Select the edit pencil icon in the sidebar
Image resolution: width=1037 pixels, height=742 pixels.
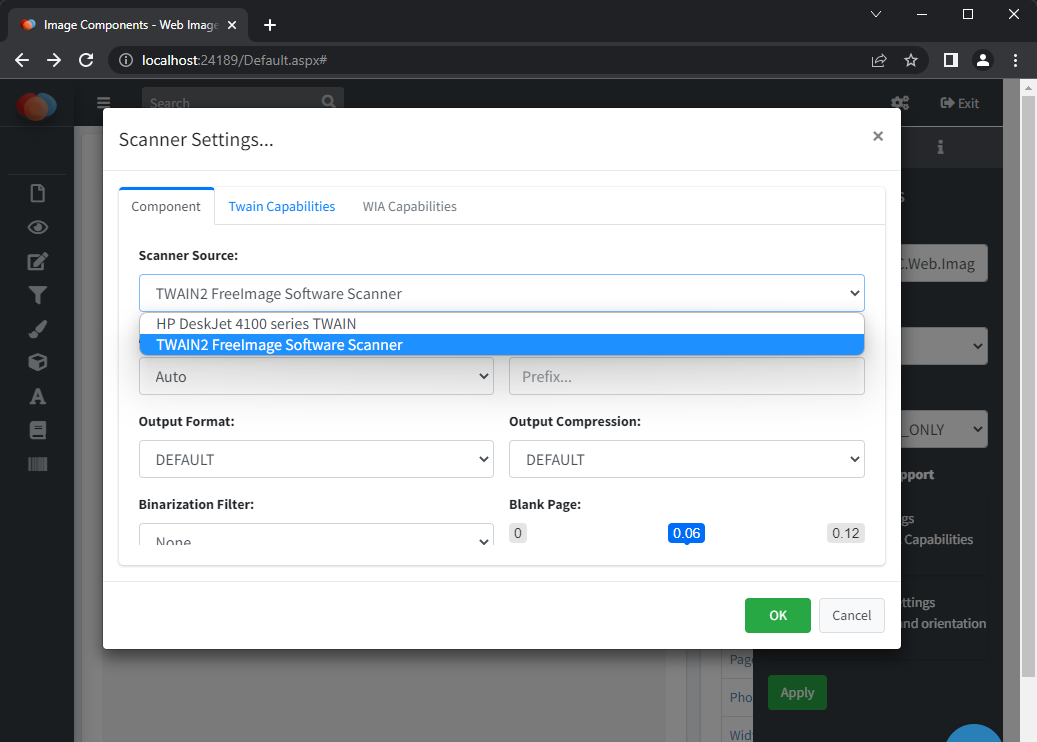point(38,261)
